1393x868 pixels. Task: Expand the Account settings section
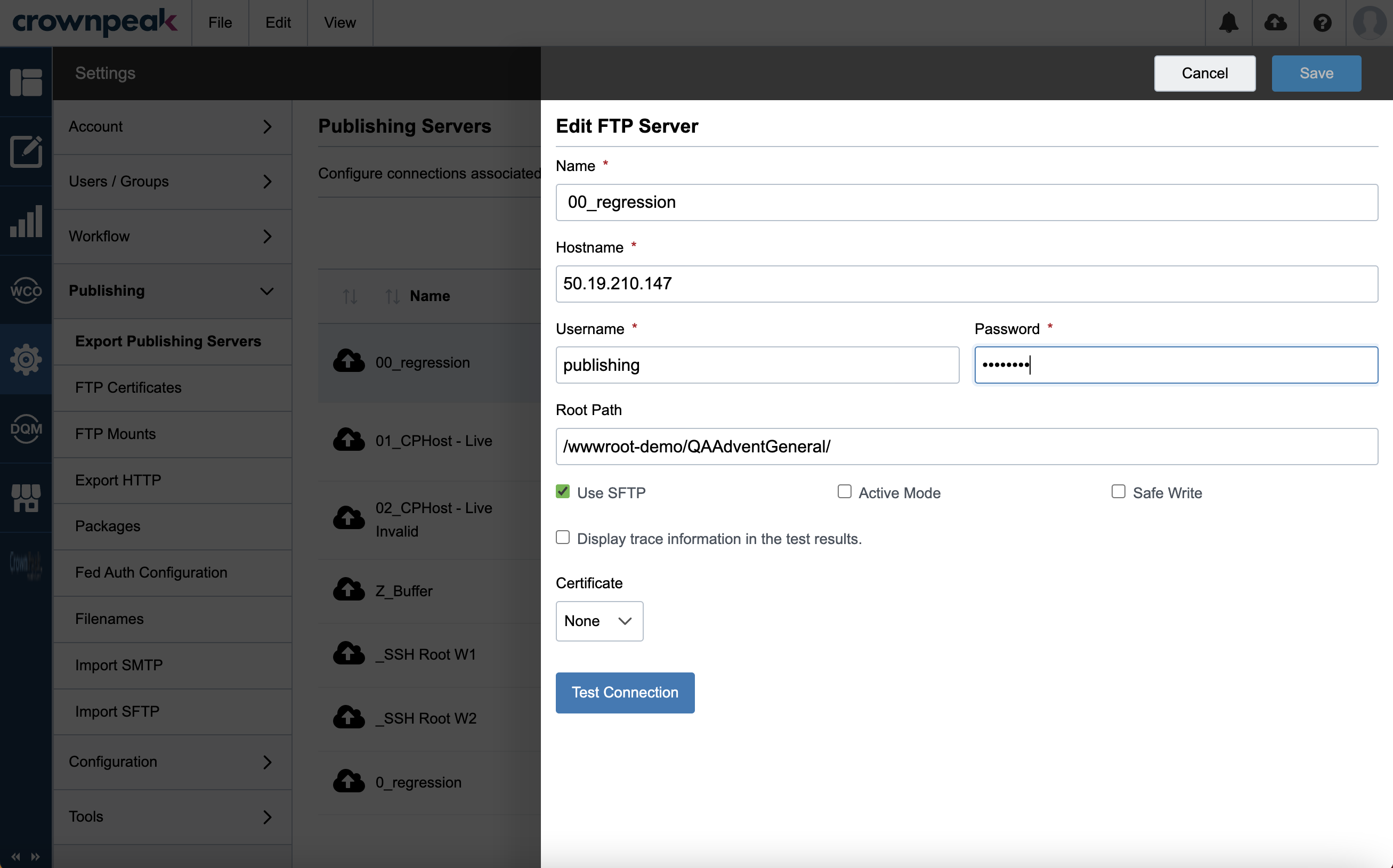click(x=172, y=127)
